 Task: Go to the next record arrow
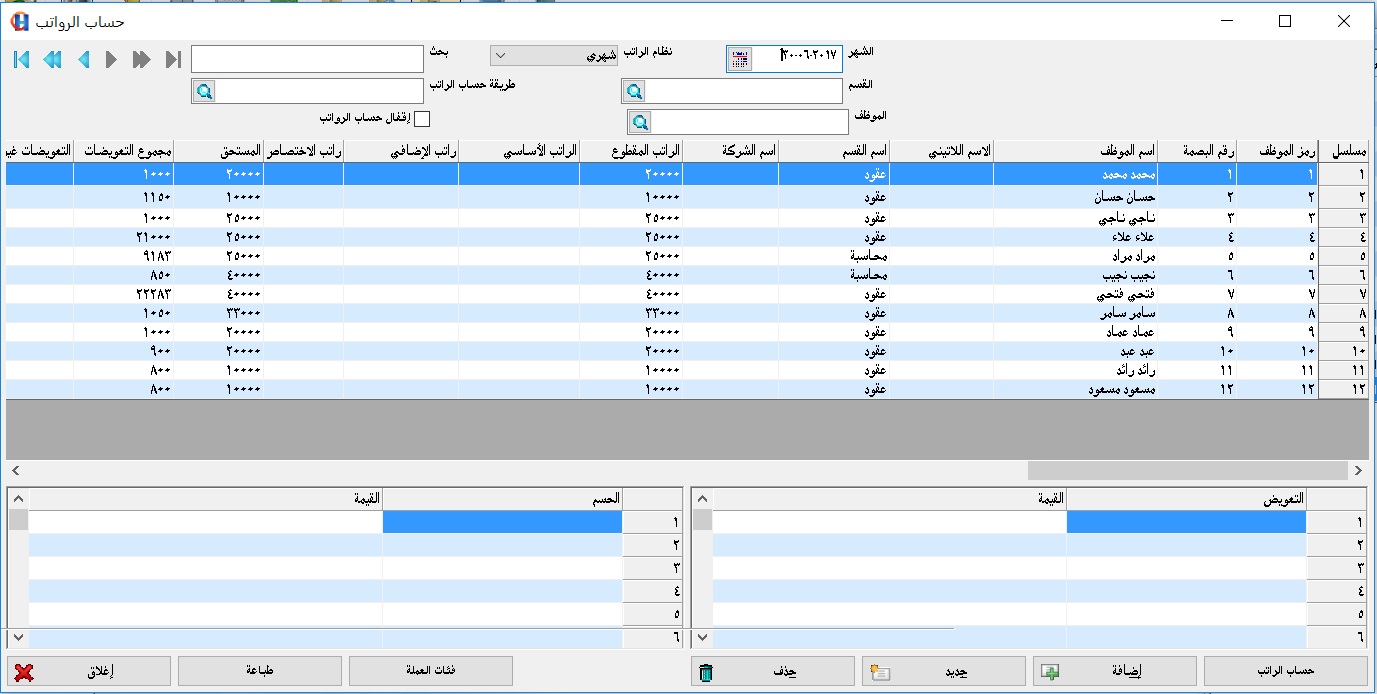click(x=111, y=60)
